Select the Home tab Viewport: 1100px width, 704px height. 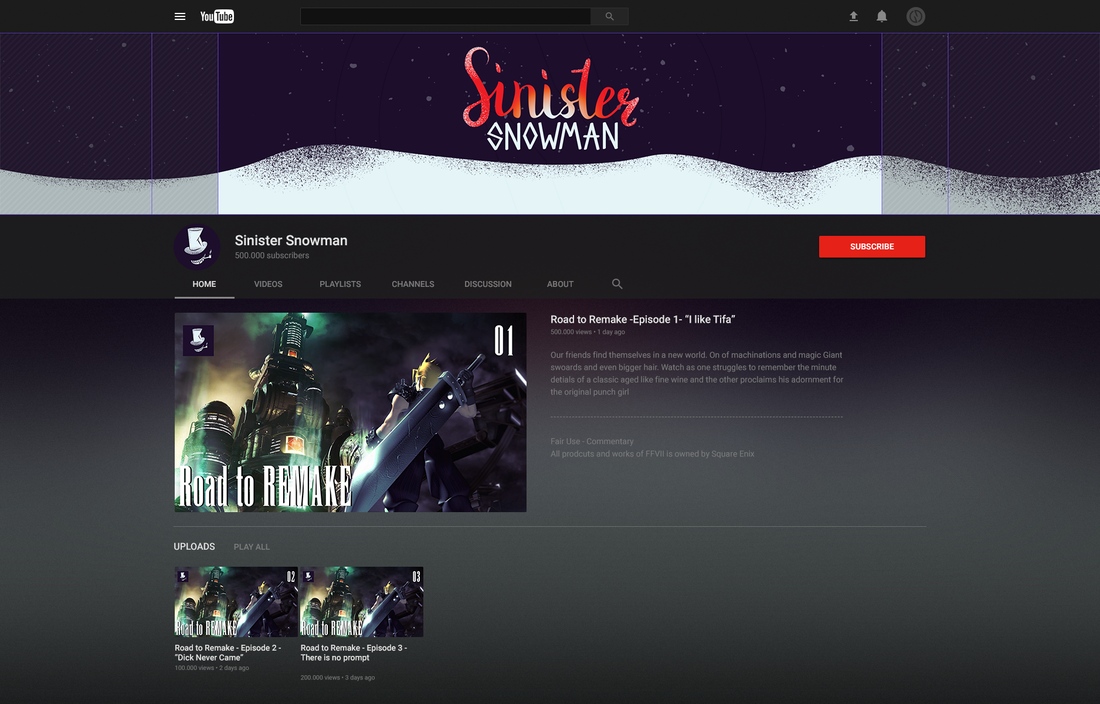204,284
